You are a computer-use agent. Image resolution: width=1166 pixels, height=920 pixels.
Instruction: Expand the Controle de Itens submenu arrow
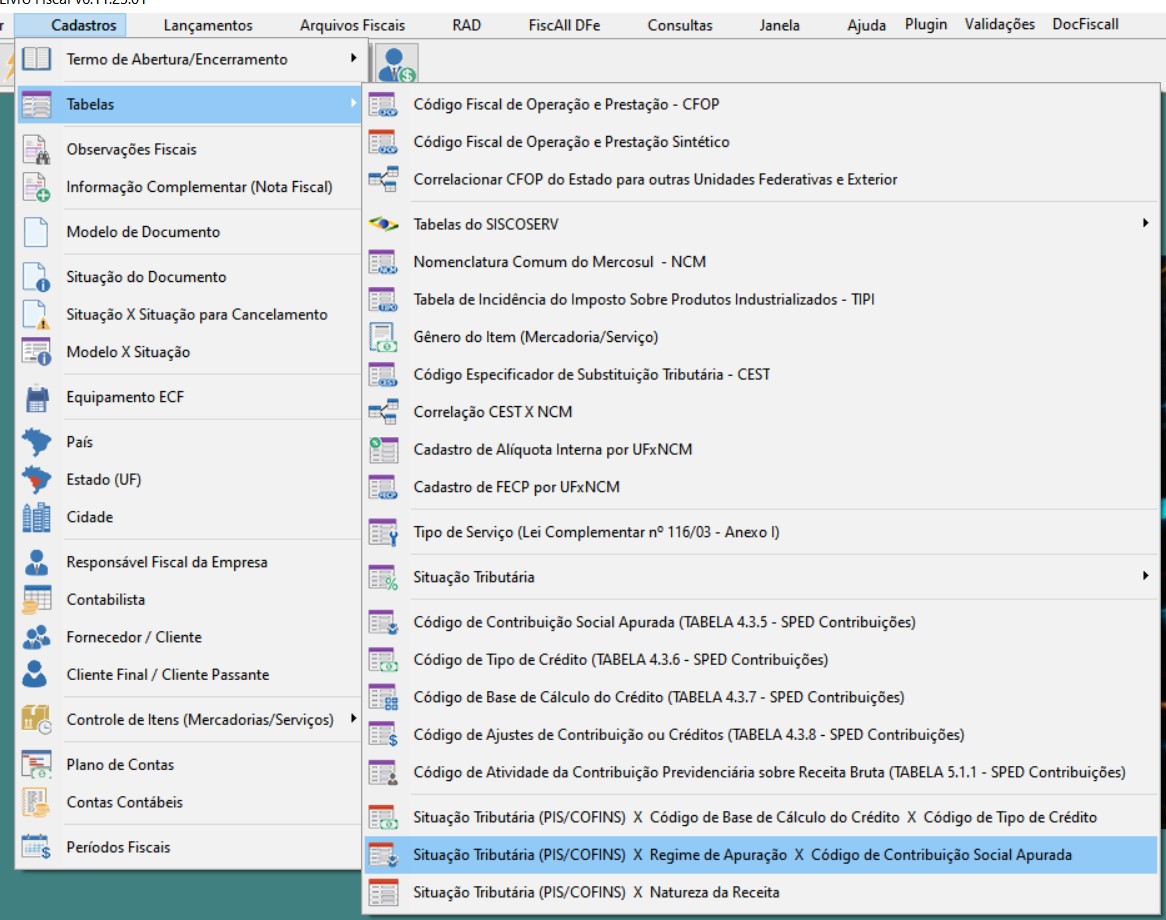pos(353,718)
